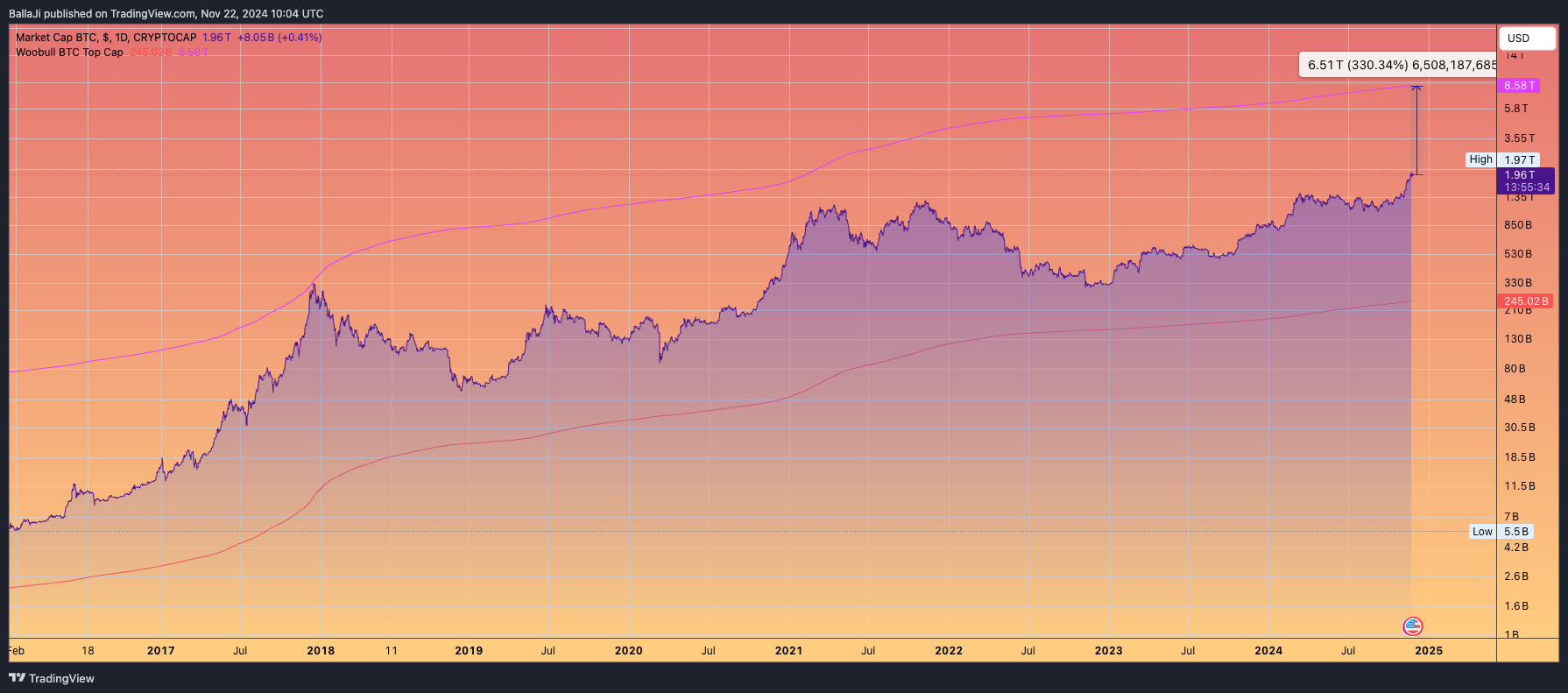The image size is (1568, 693).
Task: Click the 2021 label on the time axis
Action: tap(788, 651)
